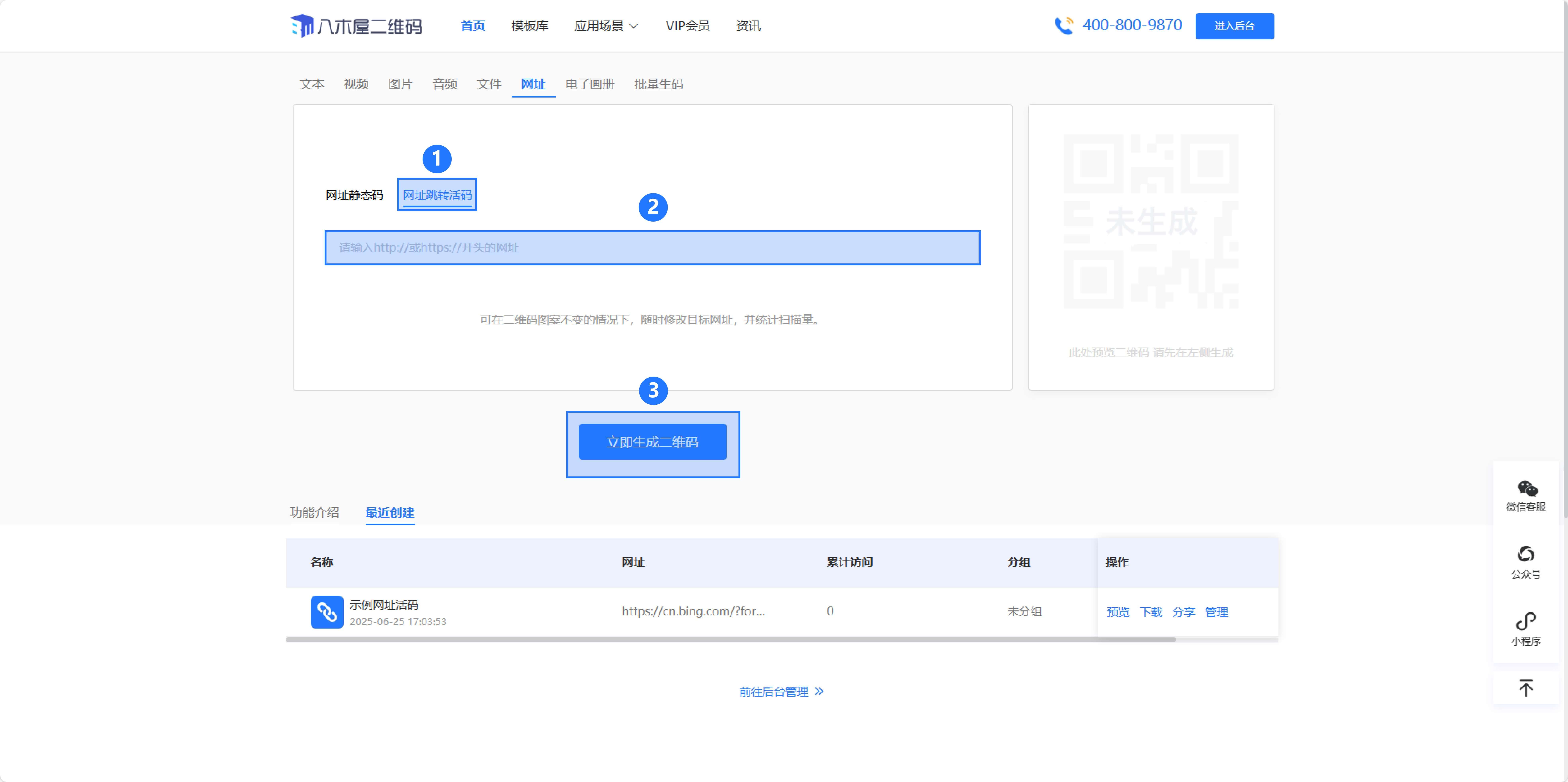Click the double chevron next to 前往后台管理
The image size is (1568, 782).
click(819, 691)
